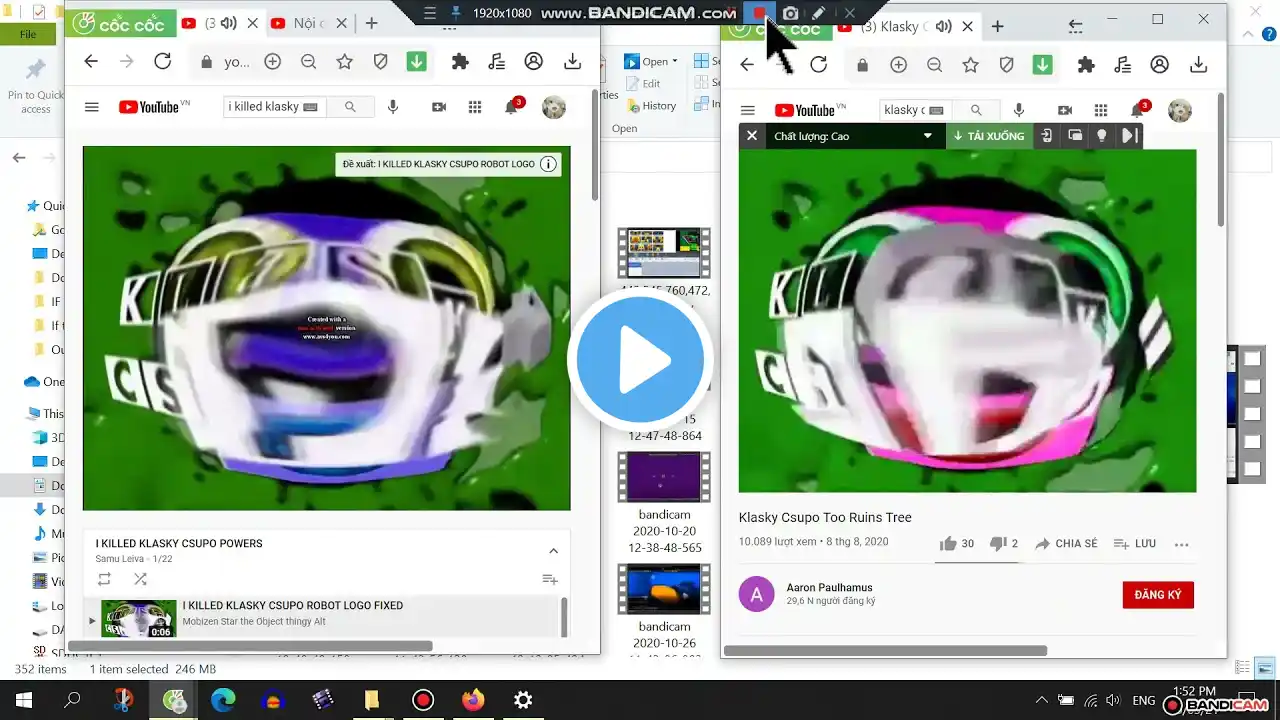Open YouTube notifications bell

point(511,106)
